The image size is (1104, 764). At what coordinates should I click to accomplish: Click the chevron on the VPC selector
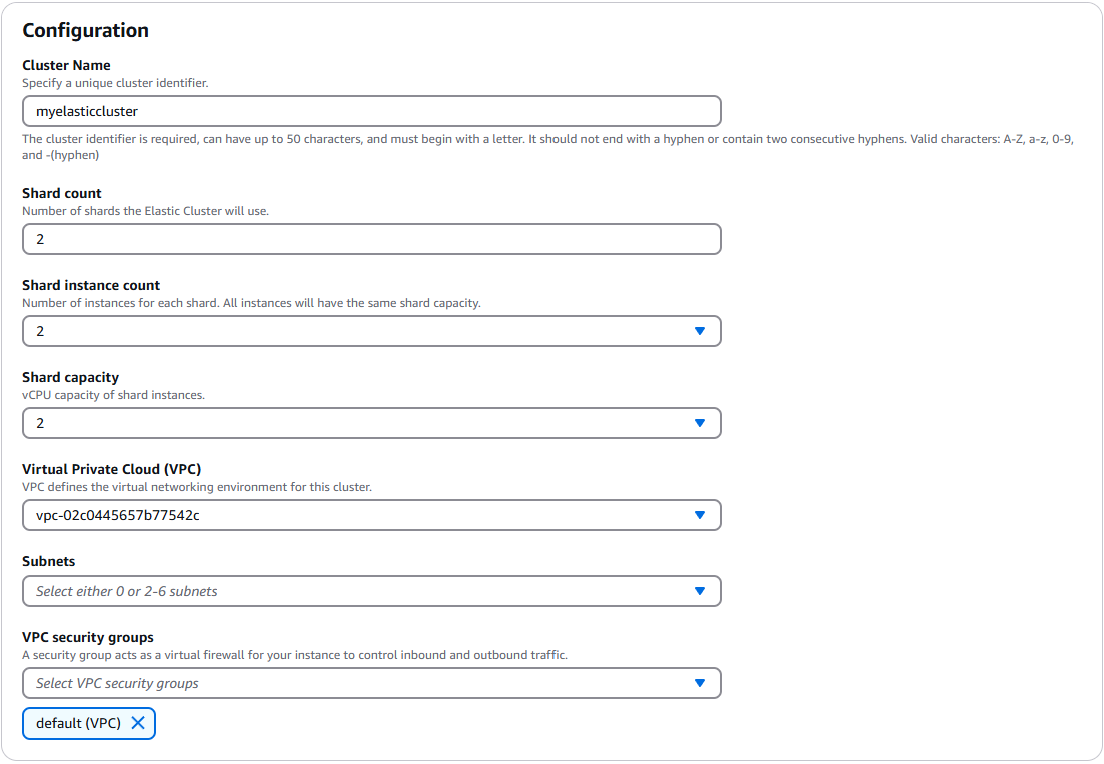tap(700, 514)
